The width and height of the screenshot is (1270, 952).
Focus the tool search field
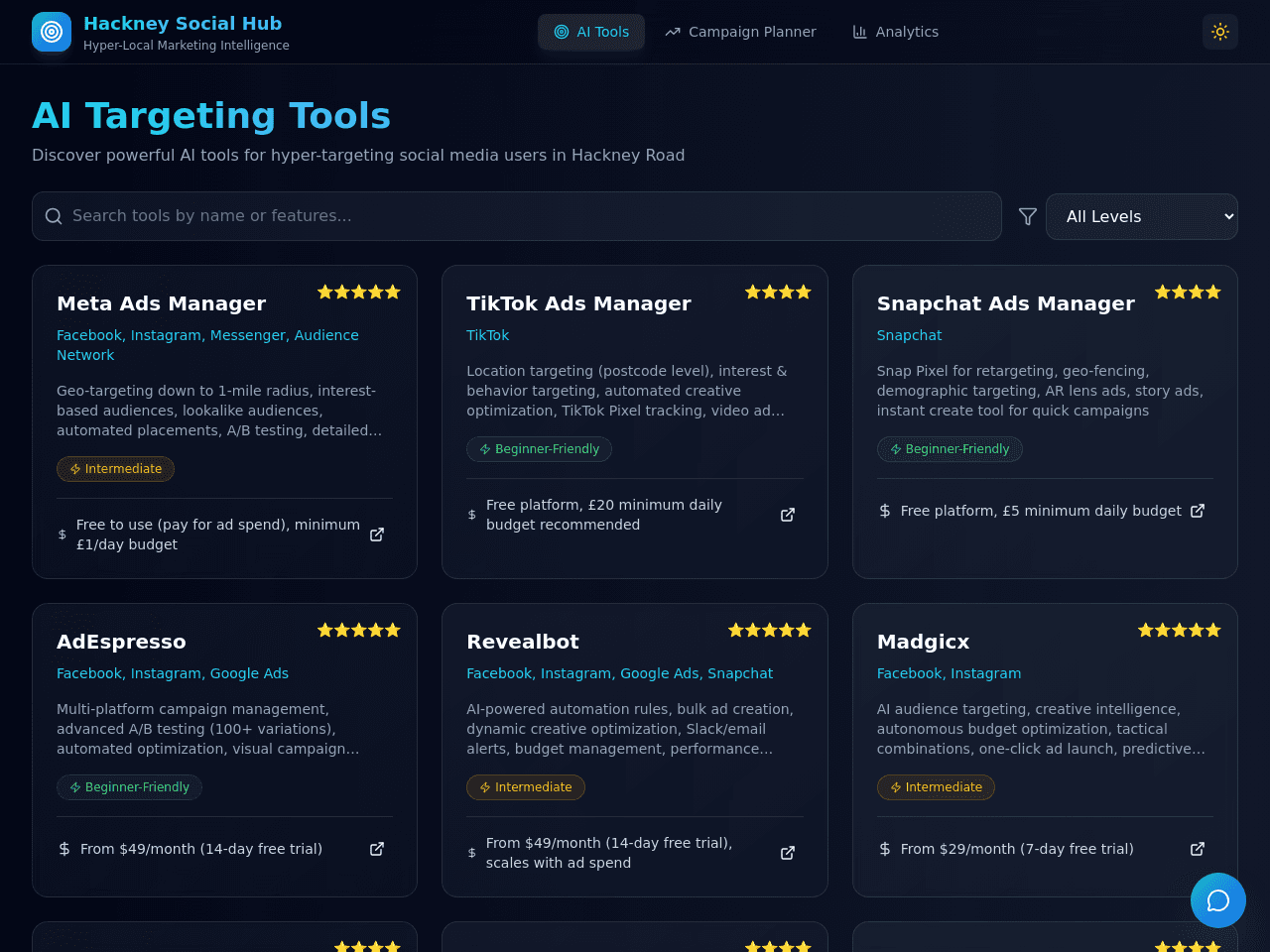click(517, 216)
